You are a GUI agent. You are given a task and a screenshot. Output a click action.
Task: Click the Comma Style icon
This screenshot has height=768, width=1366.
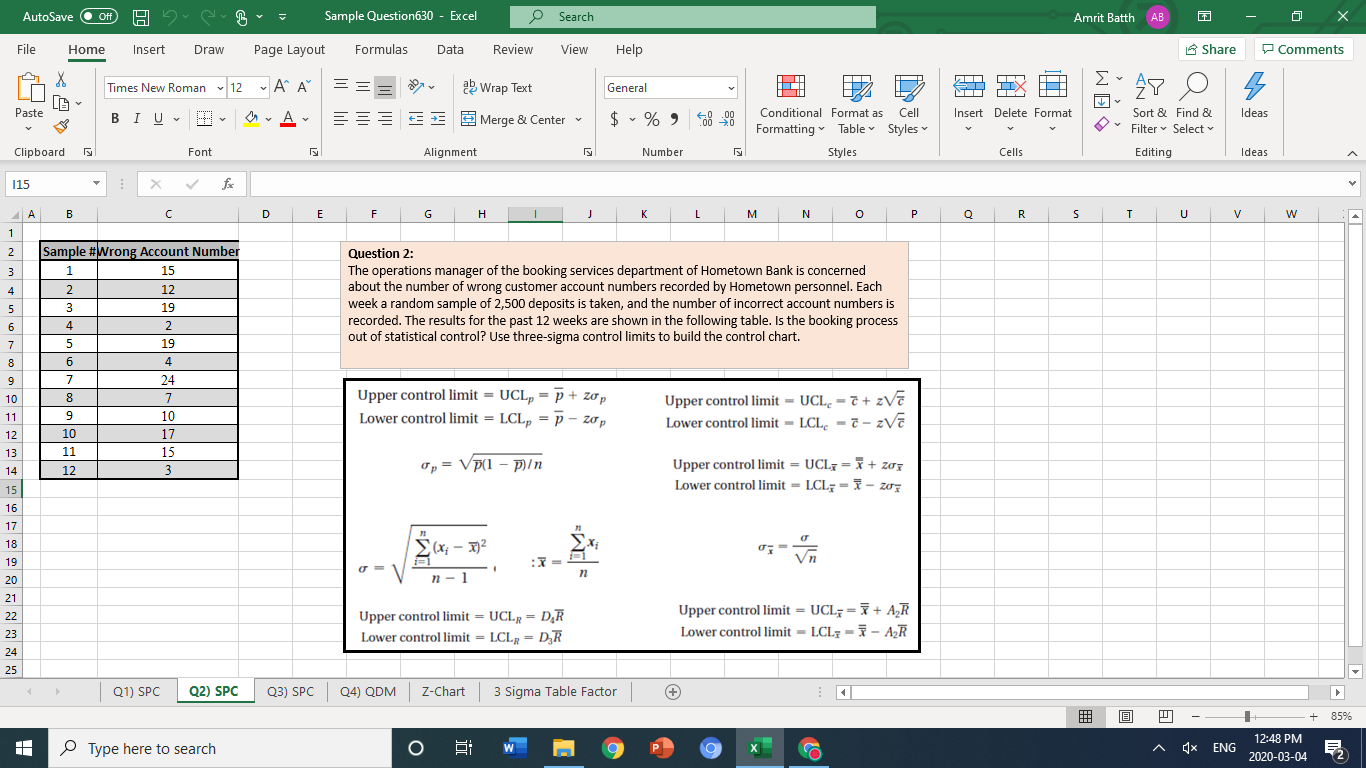(673, 117)
